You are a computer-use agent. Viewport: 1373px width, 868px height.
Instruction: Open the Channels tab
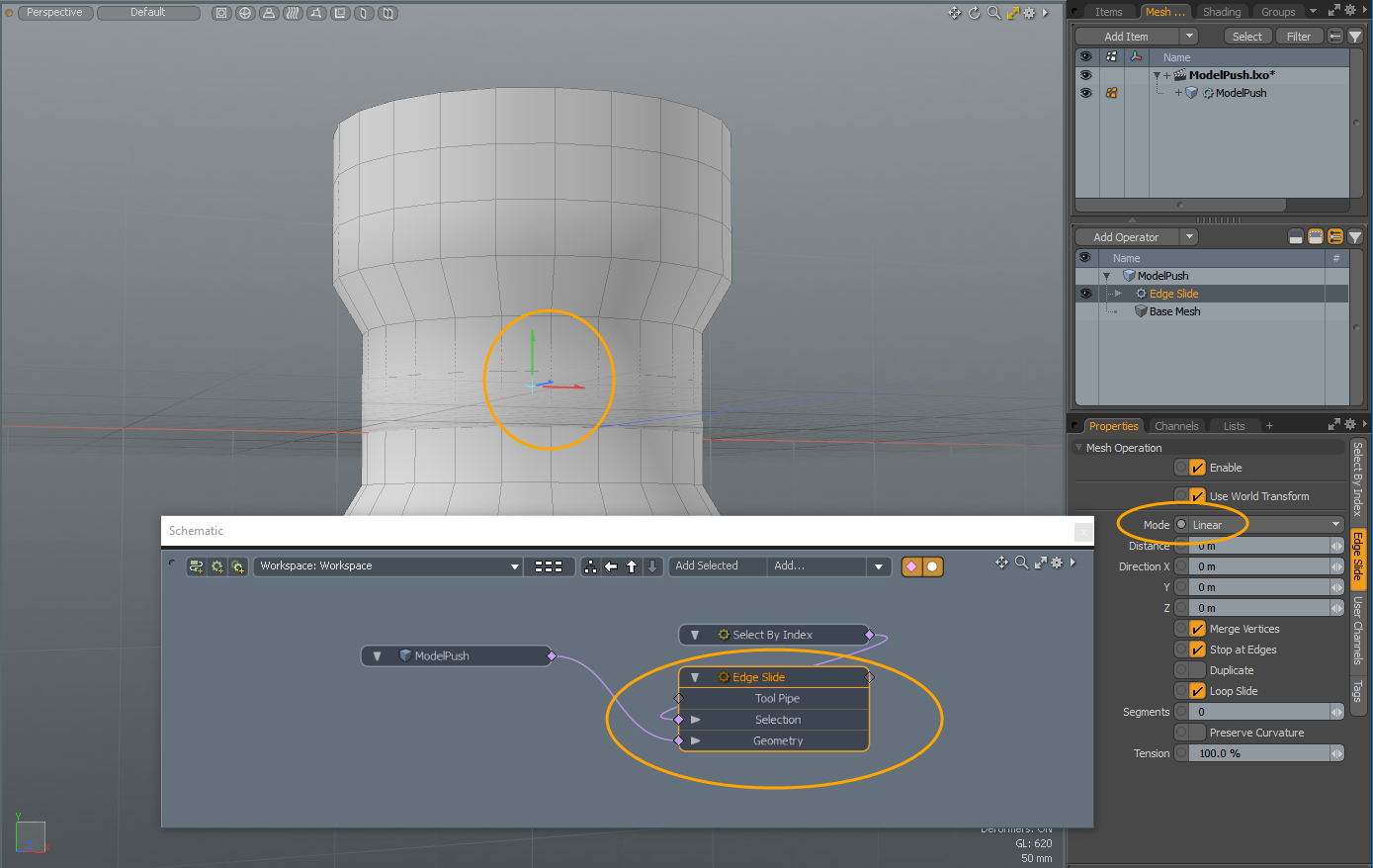coord(1175,426)
